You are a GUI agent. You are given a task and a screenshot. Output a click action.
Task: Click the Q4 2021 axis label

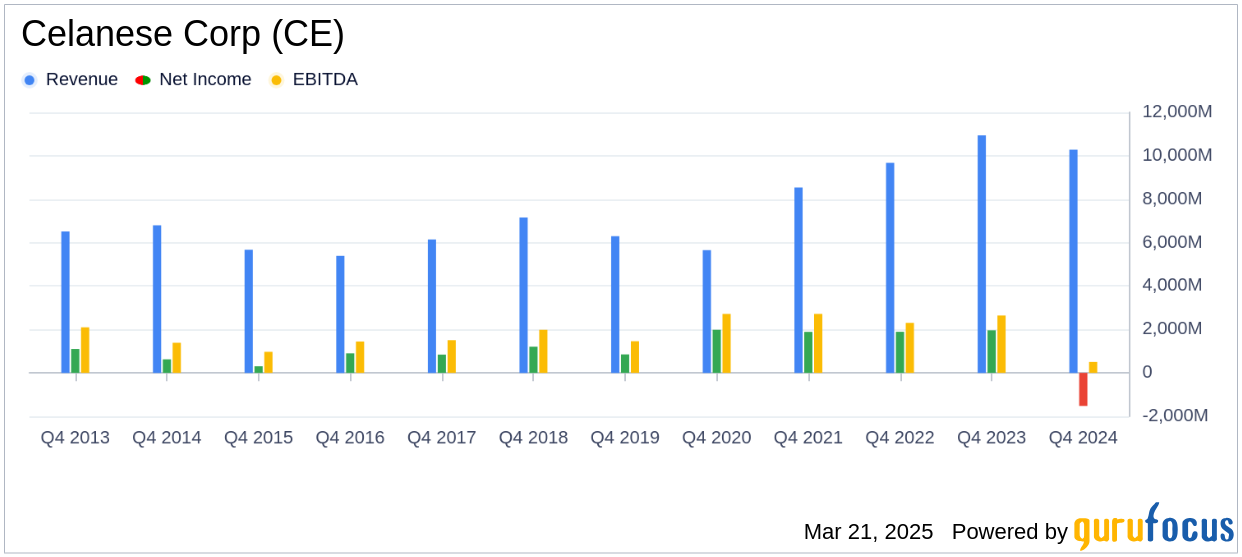808,438
